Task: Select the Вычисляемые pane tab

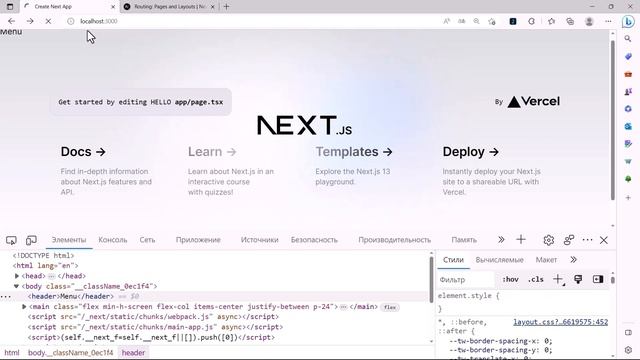Action: tap(500, 260)
